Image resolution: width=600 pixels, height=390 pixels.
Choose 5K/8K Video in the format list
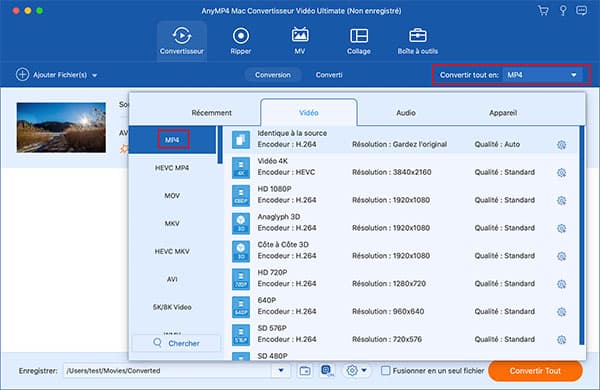(x=172, y=307)
